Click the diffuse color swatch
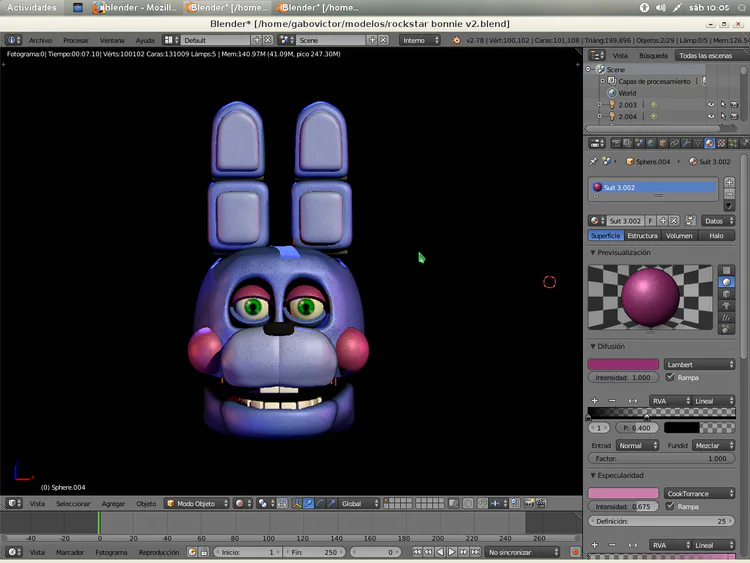The image size is (750, 563). tap(623, 364)
